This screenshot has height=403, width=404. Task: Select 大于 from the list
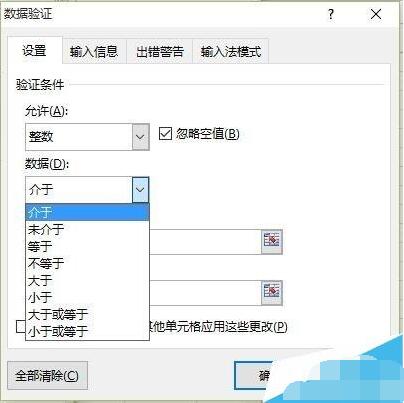point(87,280)
